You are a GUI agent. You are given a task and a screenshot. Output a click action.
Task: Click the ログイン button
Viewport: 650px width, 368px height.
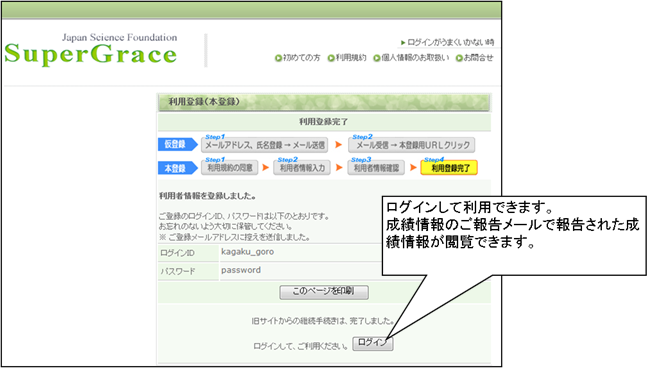coord(372,343)
